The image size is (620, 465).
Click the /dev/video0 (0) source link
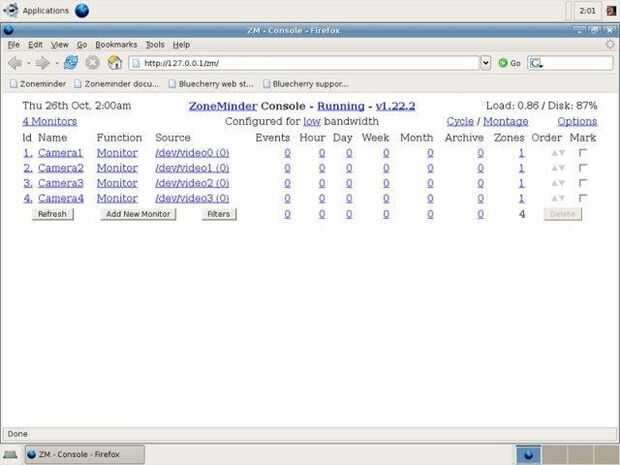[x=192, y=153]
